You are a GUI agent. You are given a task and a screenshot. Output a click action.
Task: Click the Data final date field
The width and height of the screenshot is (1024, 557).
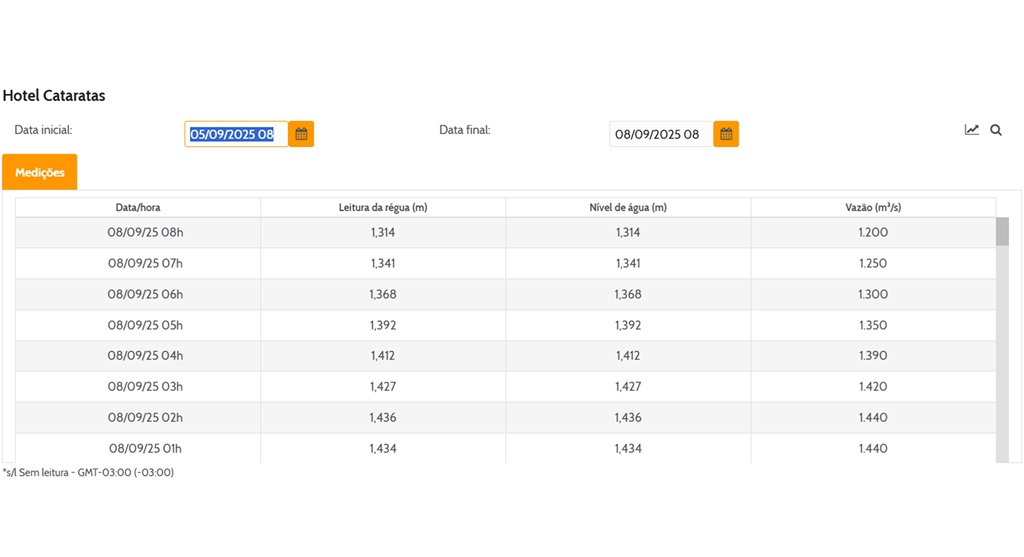tap(660, 134)
